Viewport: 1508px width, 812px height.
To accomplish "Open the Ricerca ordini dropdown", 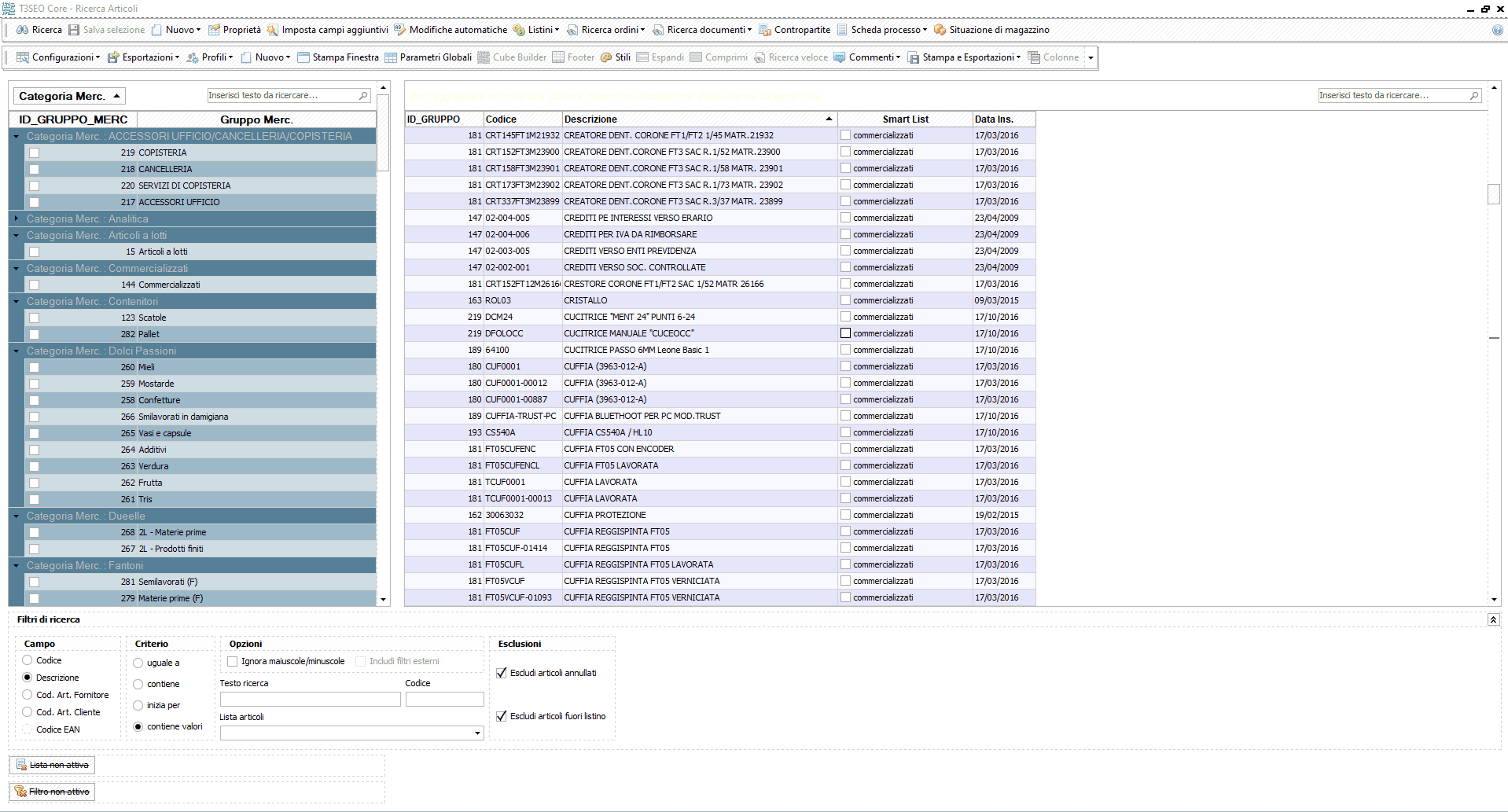I will [605, 30].
